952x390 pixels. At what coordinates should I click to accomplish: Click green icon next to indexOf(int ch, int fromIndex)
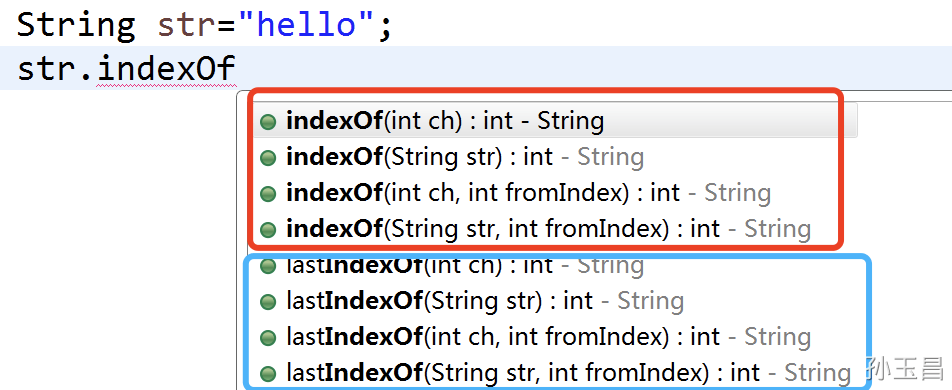(268, 194)
